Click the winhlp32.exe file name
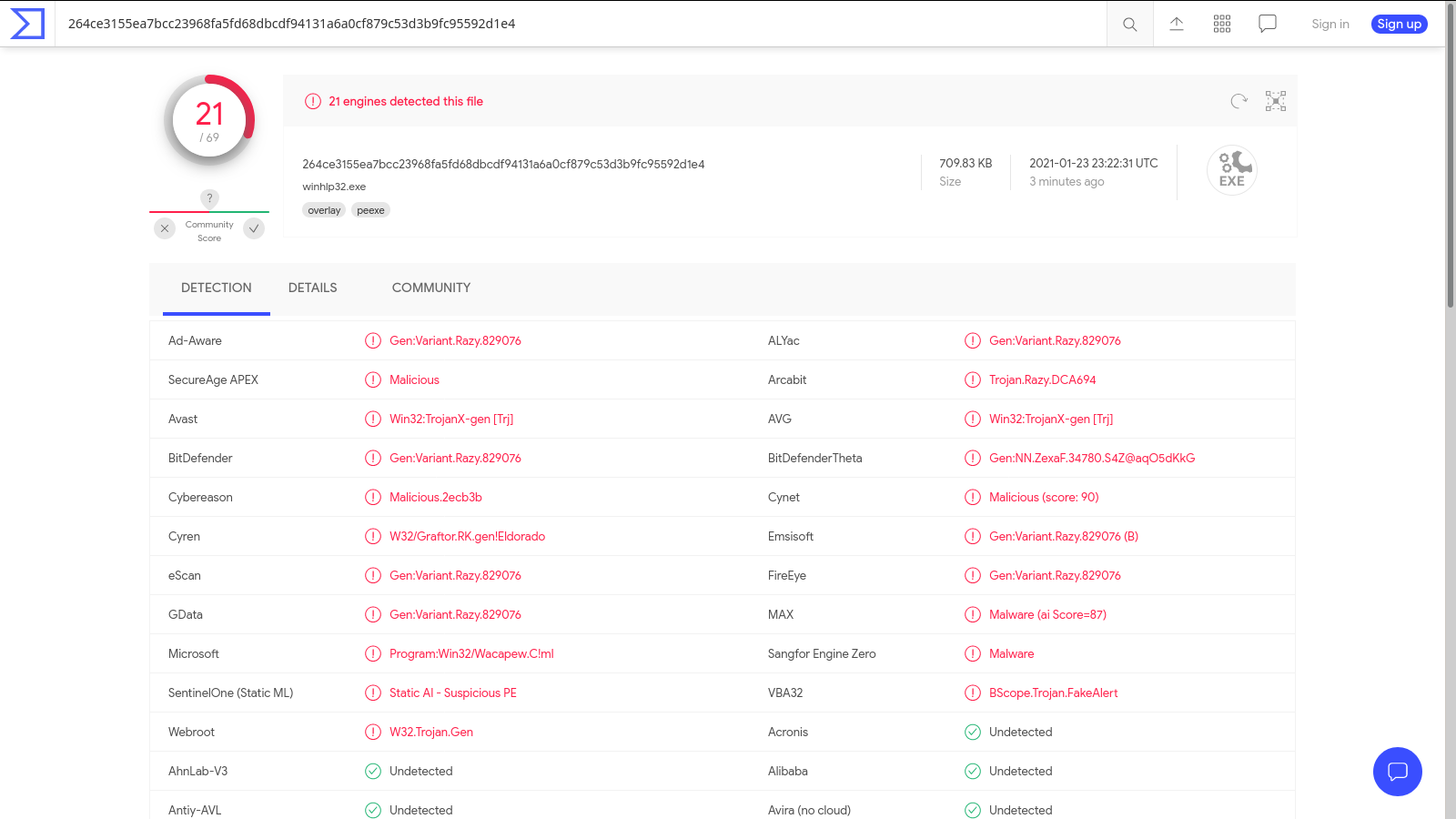This screenshot has width=1456, height=819. click(x=334, y=187)
